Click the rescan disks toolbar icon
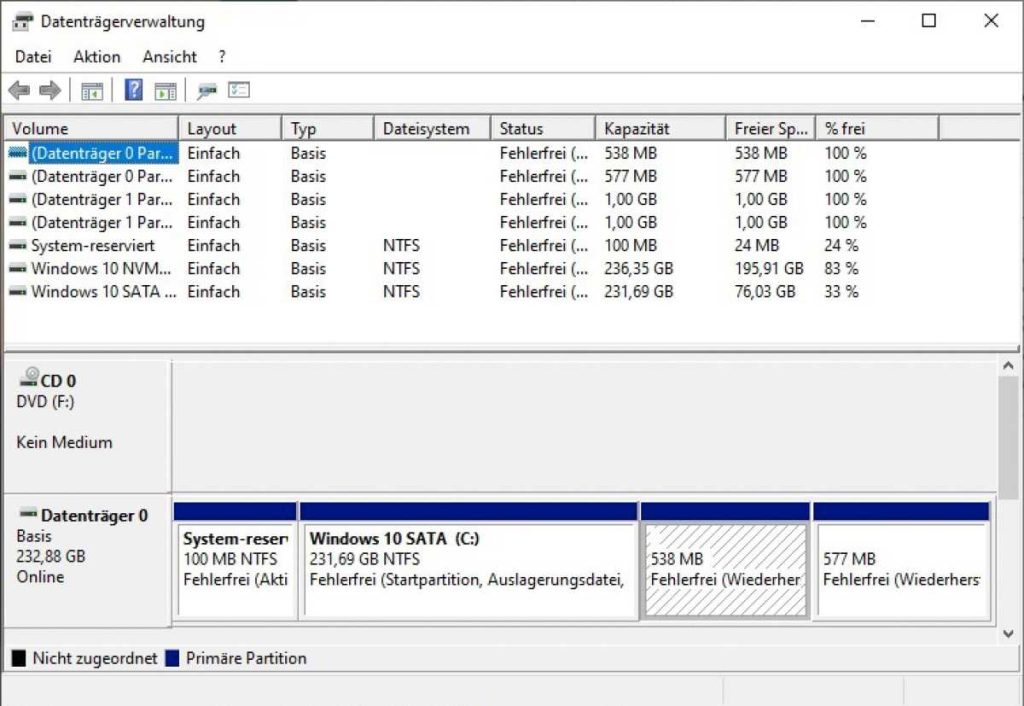1024x706 pixels. [207, 91]
